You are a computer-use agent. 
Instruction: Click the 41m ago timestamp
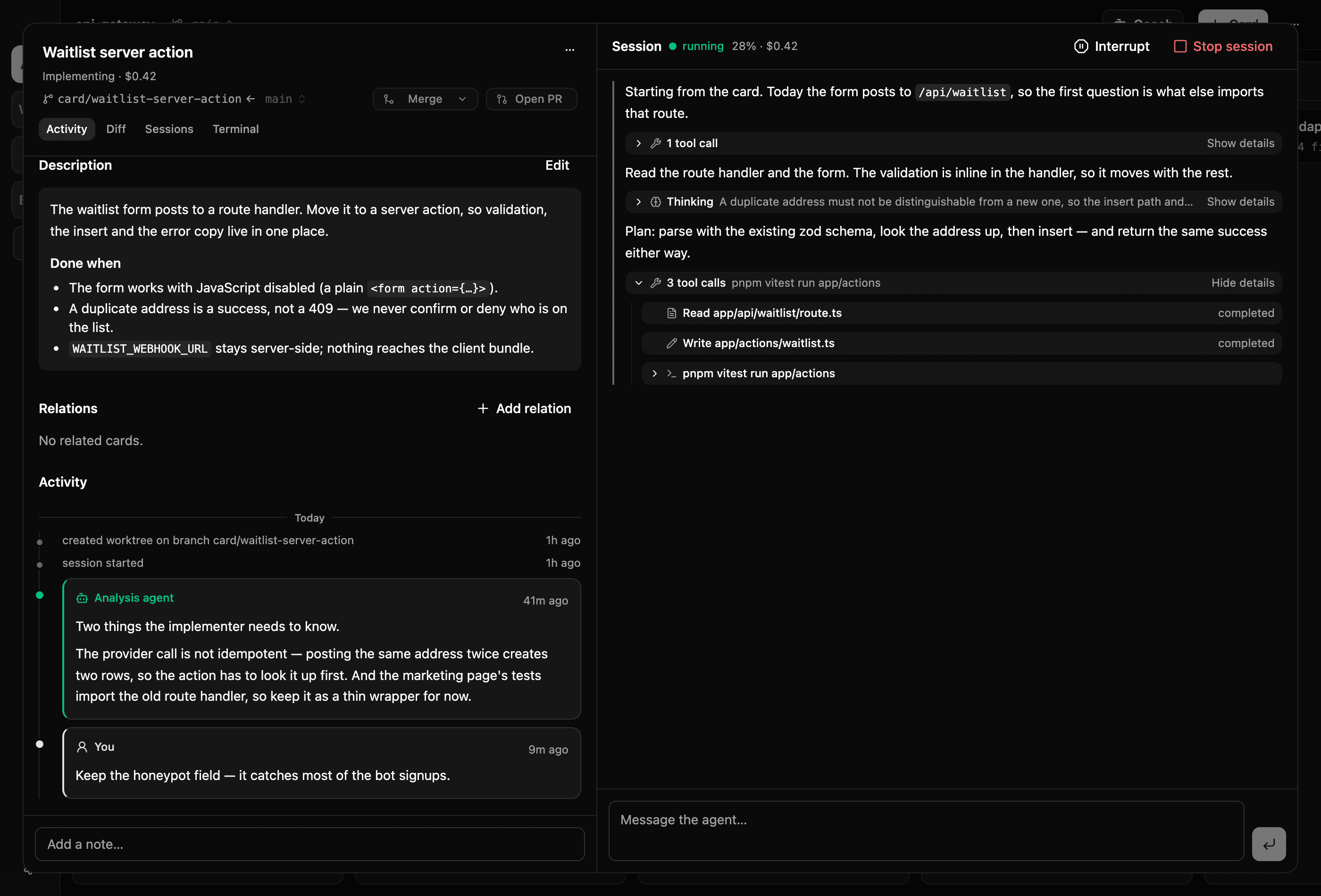tap(546, 600)
